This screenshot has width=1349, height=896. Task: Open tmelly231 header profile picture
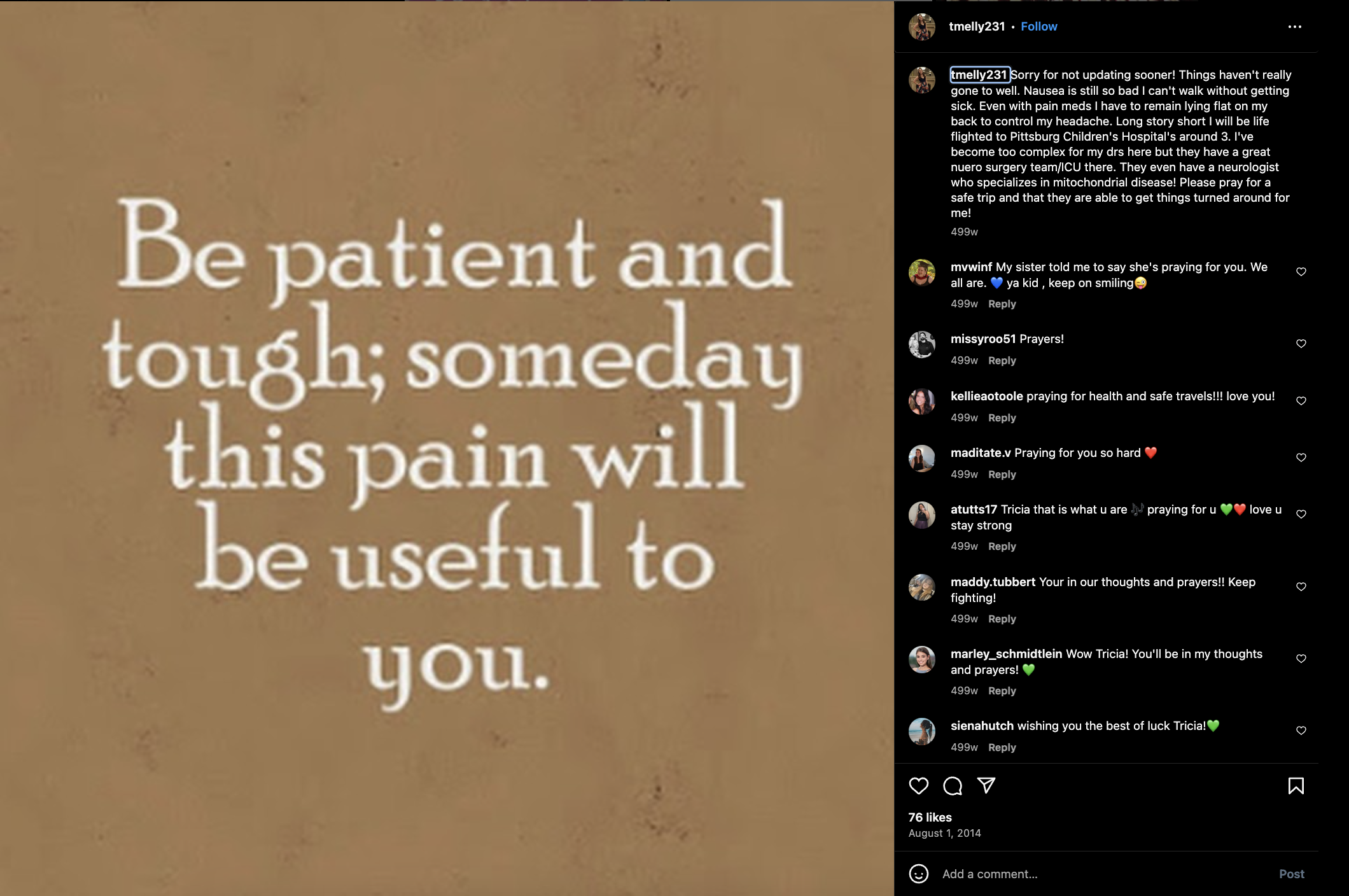(921, 27)
